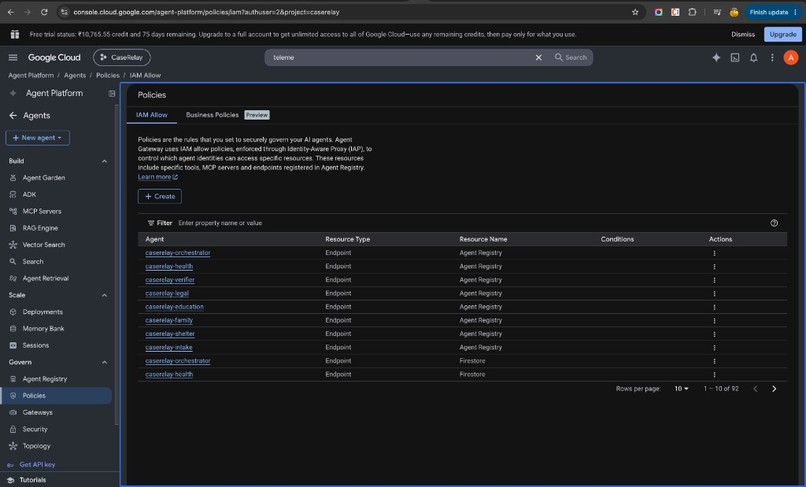Follow the Learn more link
This screenshot has width=806, height=487.
(157, 177)
